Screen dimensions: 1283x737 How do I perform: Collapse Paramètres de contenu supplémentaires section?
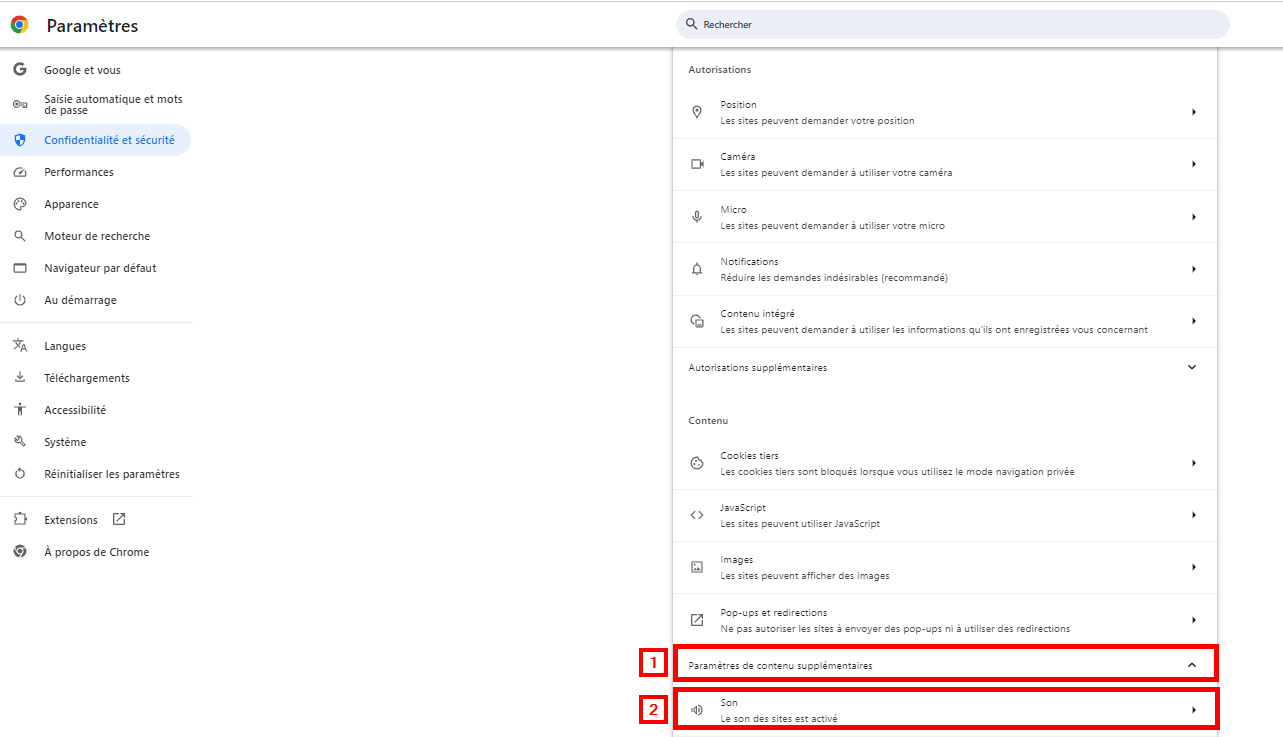click(1191, 665)
